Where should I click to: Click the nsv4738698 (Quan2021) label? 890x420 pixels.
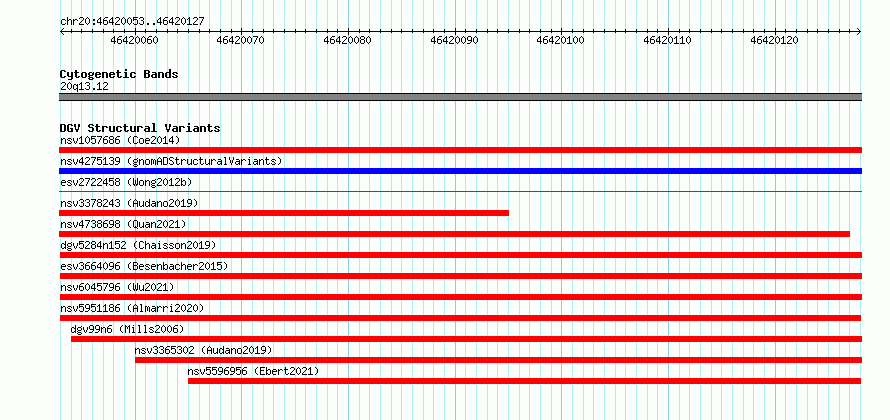point(123,224)
